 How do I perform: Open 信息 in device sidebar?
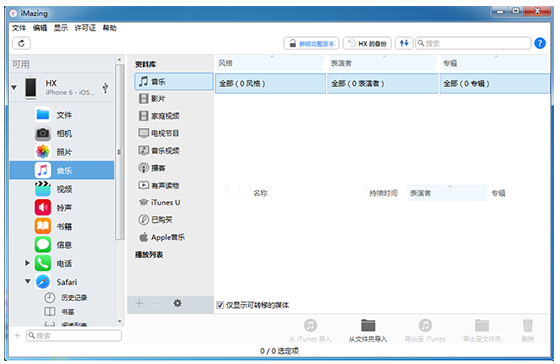pos(62,245)
